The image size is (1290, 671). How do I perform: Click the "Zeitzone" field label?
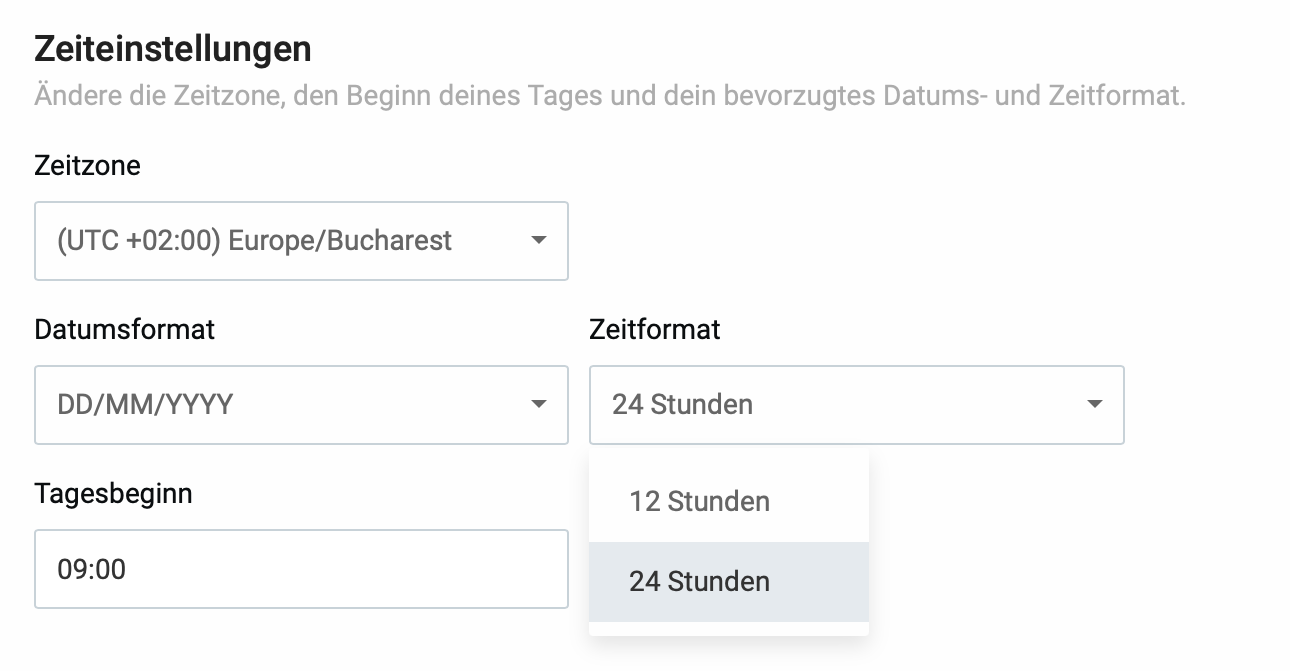pos(87,166)
